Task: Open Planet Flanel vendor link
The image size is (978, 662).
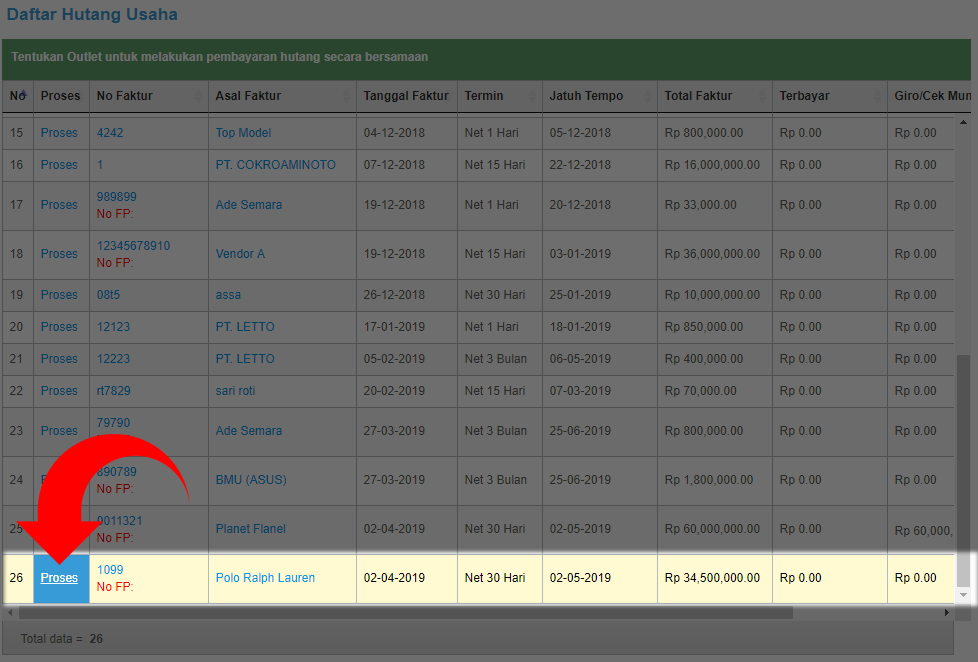Action: coord(251,528)
